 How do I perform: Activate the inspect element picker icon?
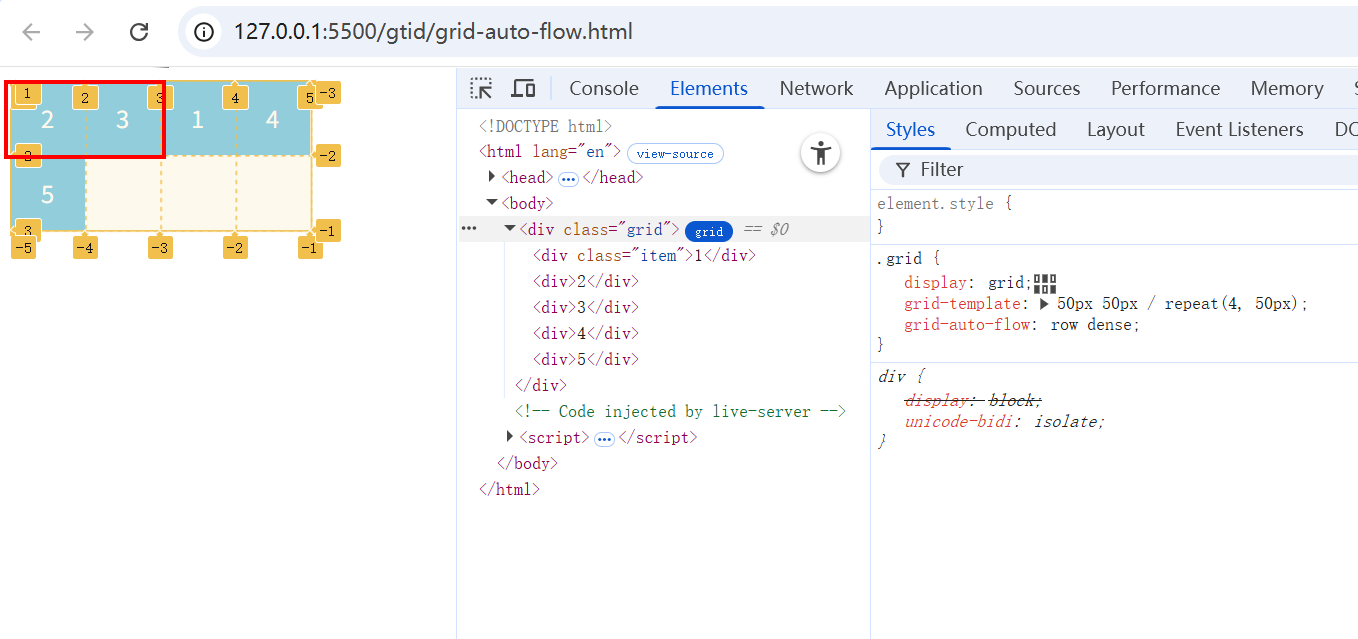tap(481, 88)
